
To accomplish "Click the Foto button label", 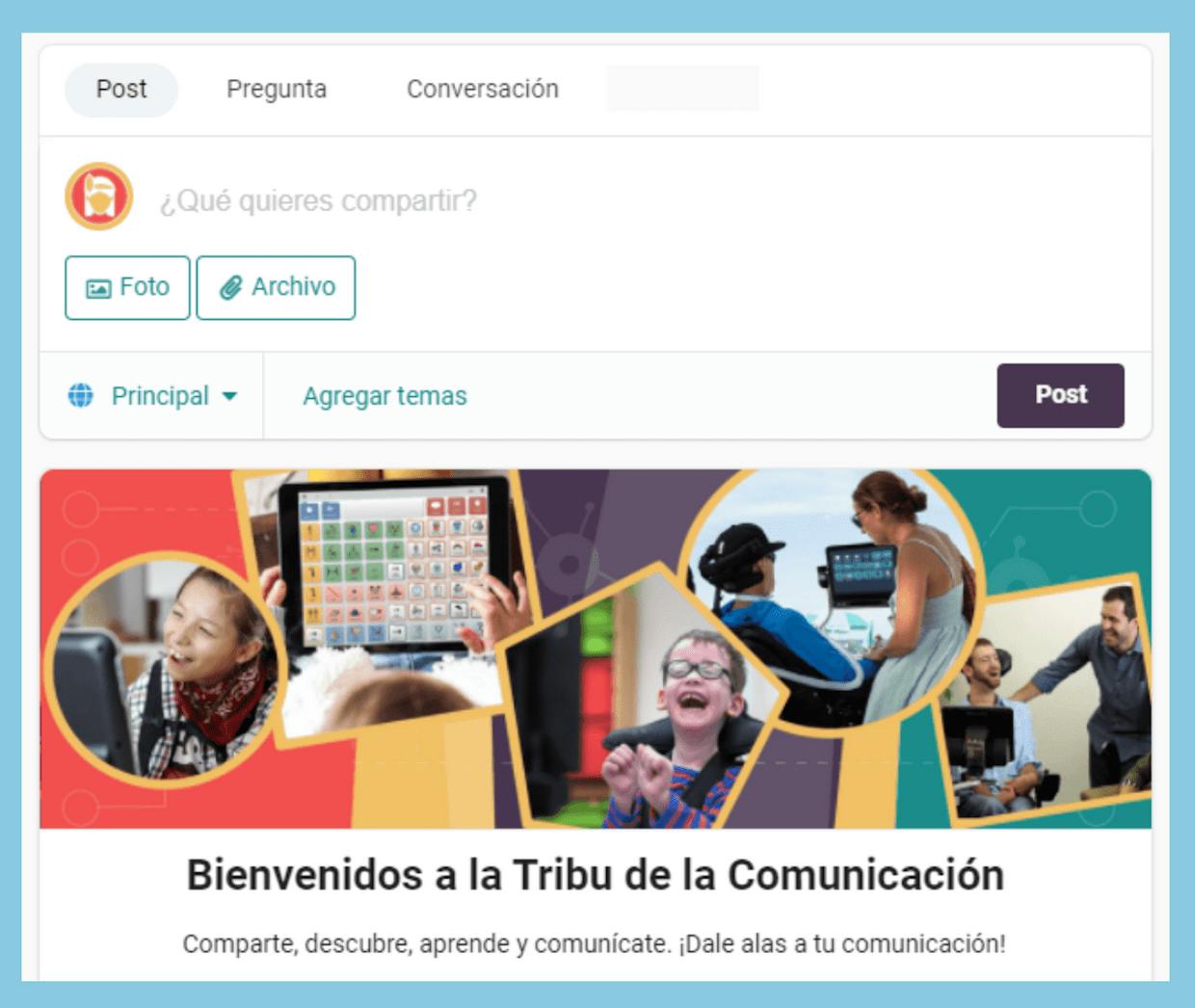I will (x=145, y=287).
